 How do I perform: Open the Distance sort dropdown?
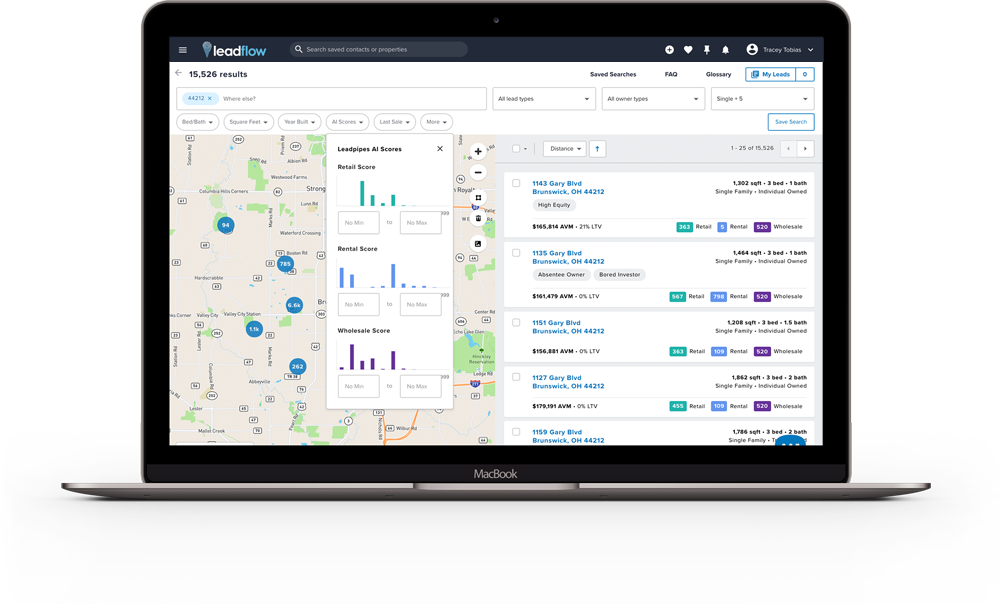tap(565, 149)
